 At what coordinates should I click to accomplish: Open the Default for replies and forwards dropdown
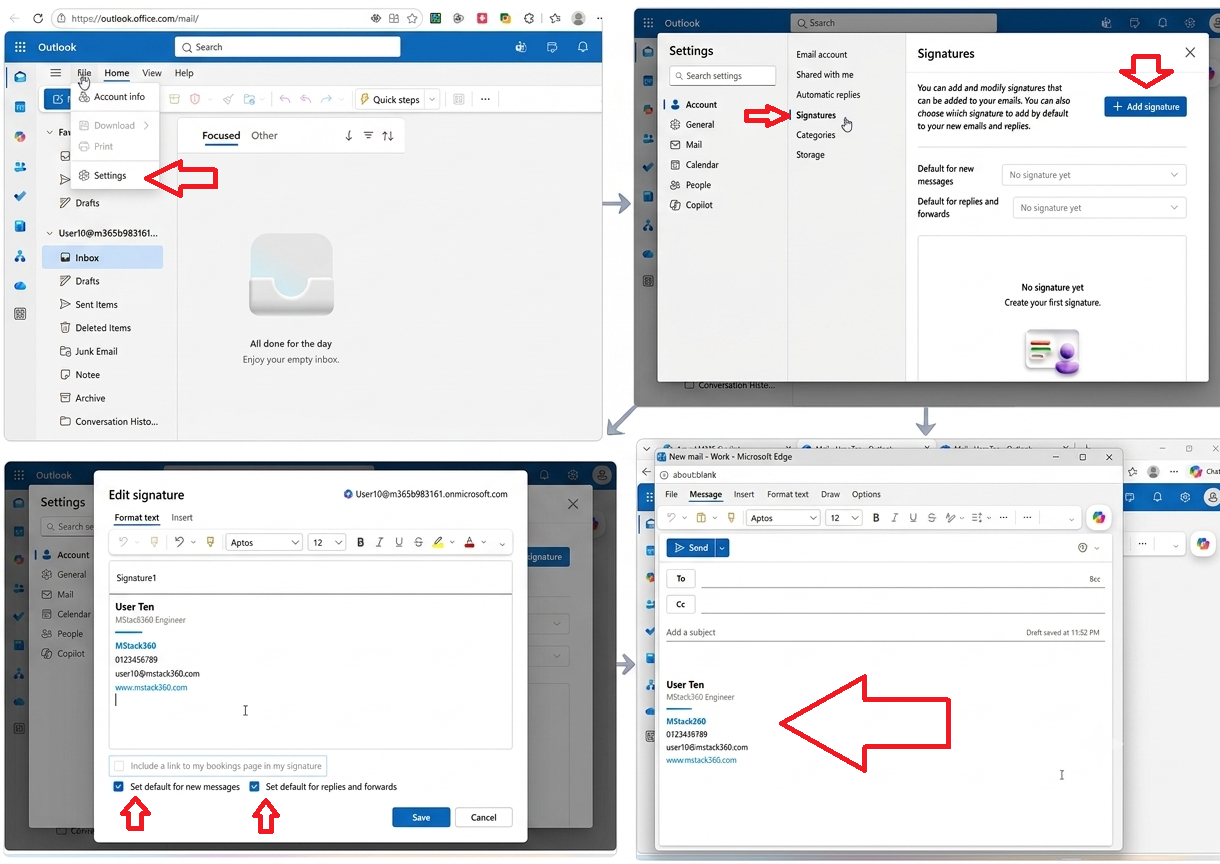tap(1100, 208)
